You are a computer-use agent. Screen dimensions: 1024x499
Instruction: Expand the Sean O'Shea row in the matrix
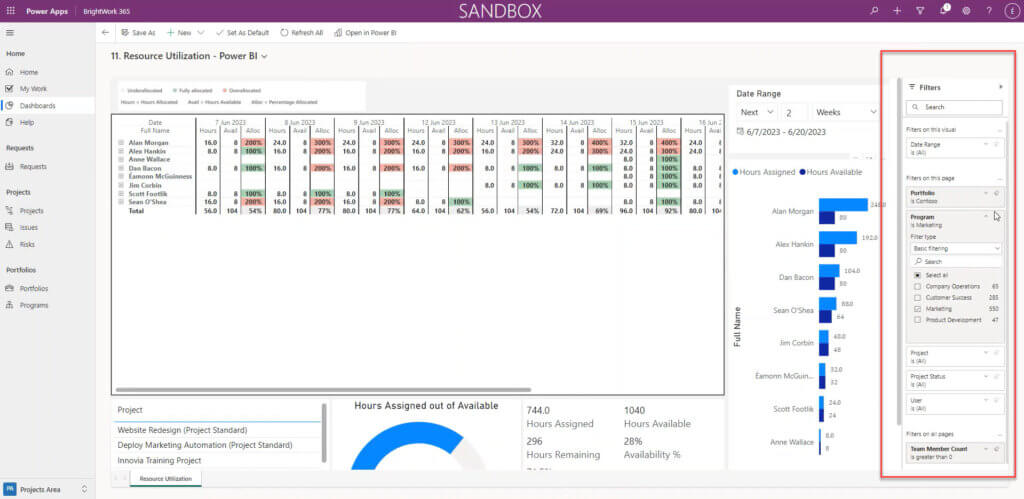[120, 202]
